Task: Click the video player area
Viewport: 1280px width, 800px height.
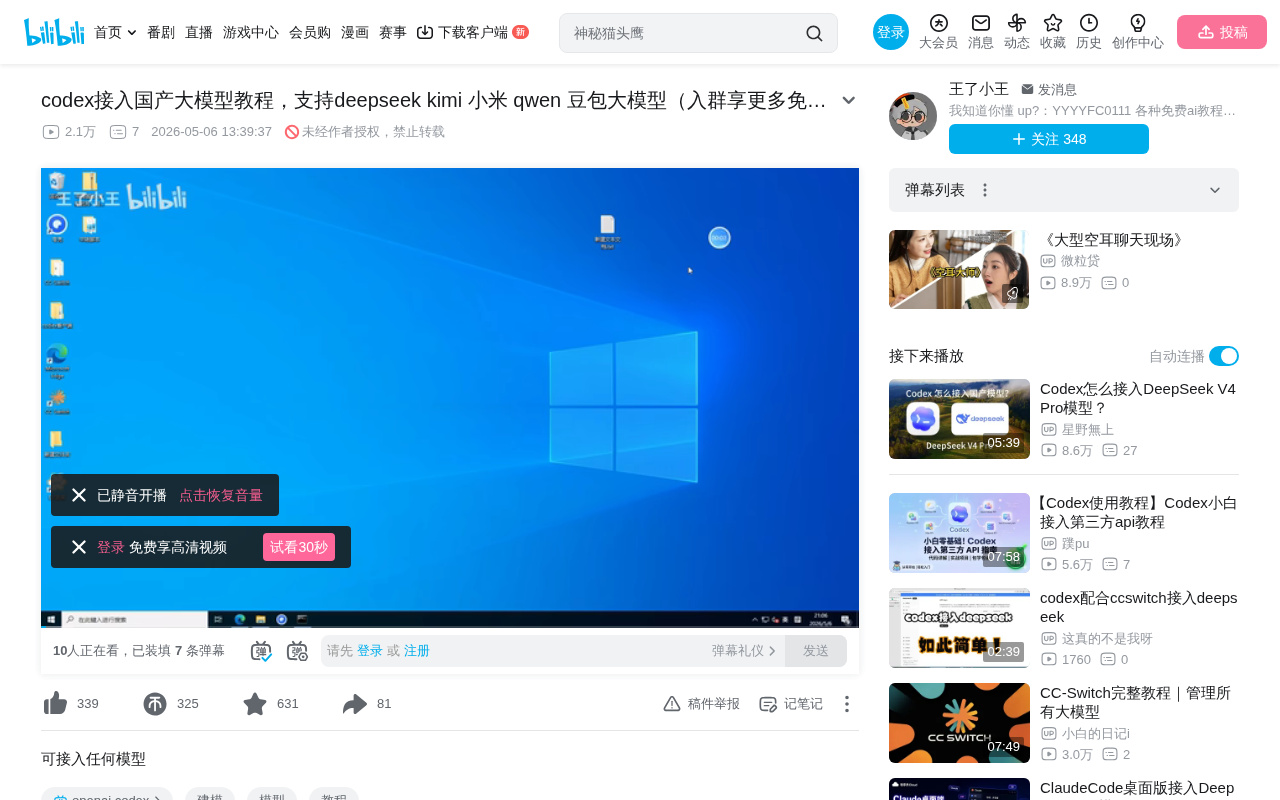Action: point(450,398)
